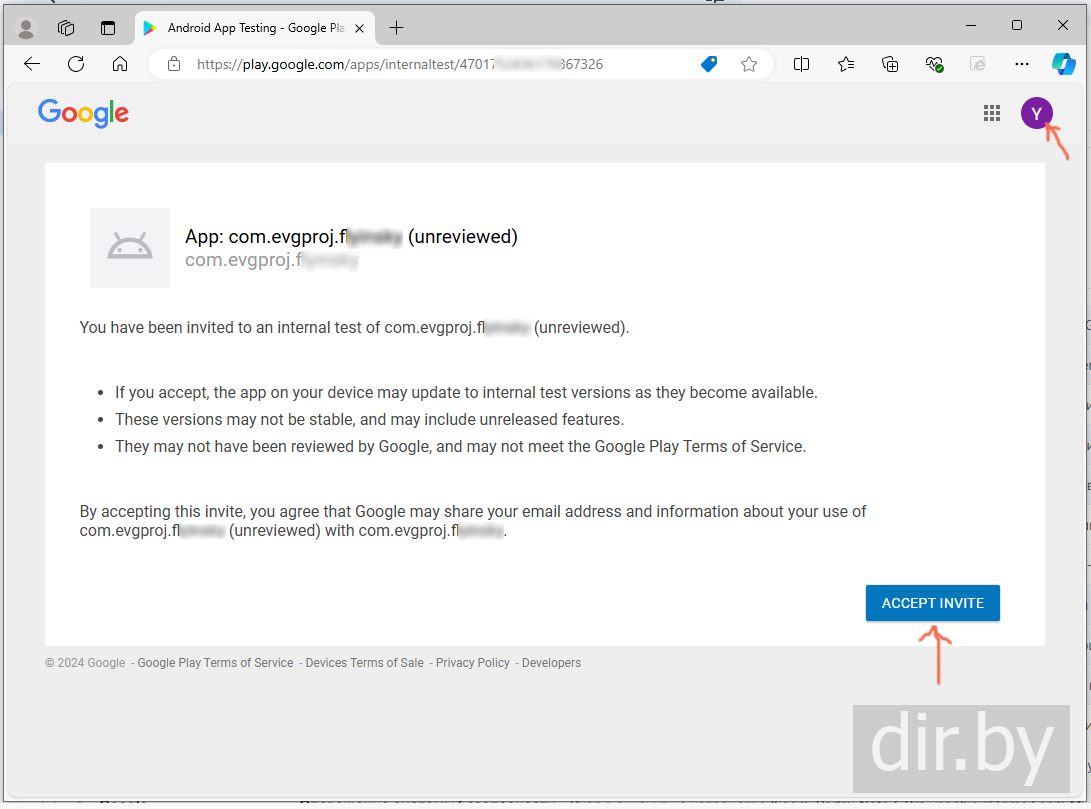Open the Copilot sidebar

pos(1063,64)
